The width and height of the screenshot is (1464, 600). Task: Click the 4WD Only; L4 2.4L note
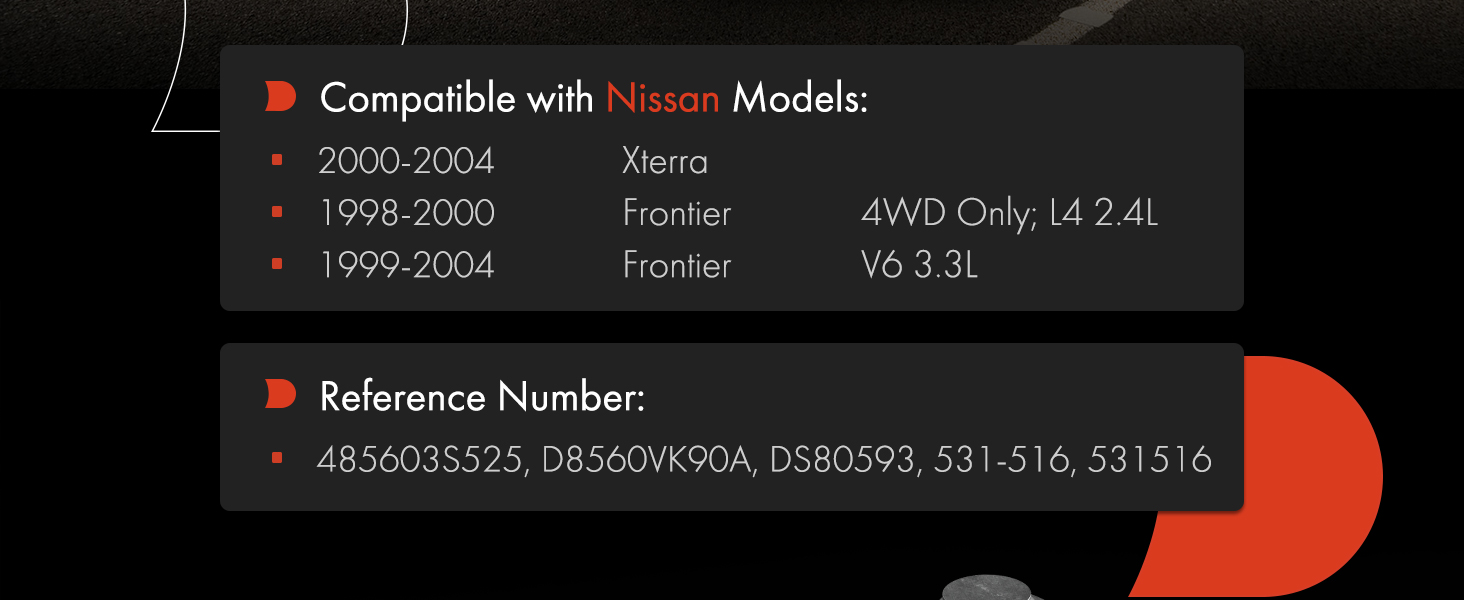point(1010,213)
